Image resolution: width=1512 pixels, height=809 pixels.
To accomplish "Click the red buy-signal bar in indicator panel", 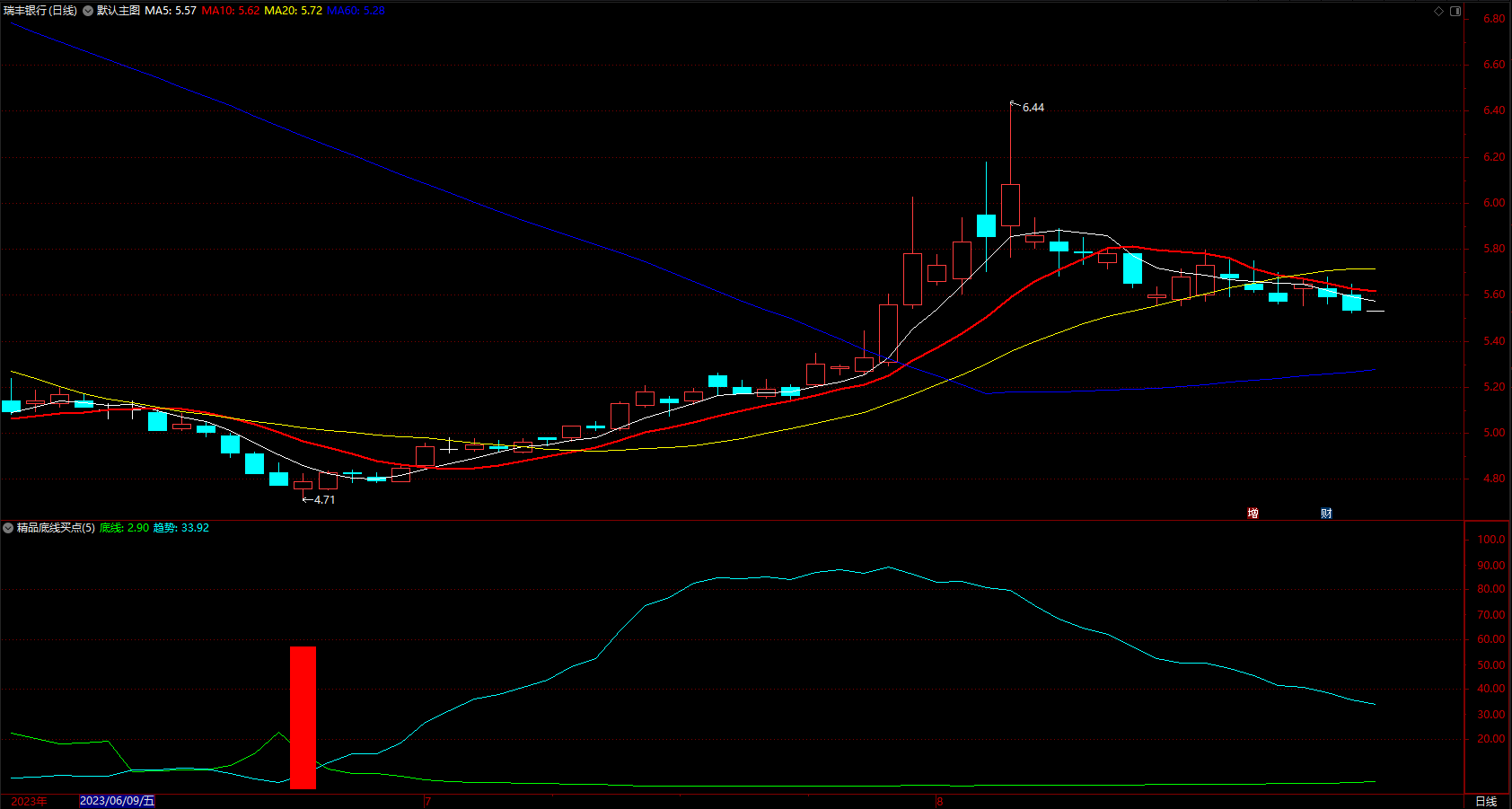I will [303, 717].
